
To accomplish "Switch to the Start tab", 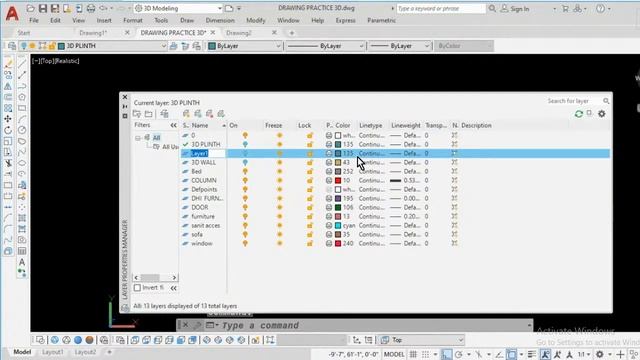I will pyautogui.click(x=24, y=33).
